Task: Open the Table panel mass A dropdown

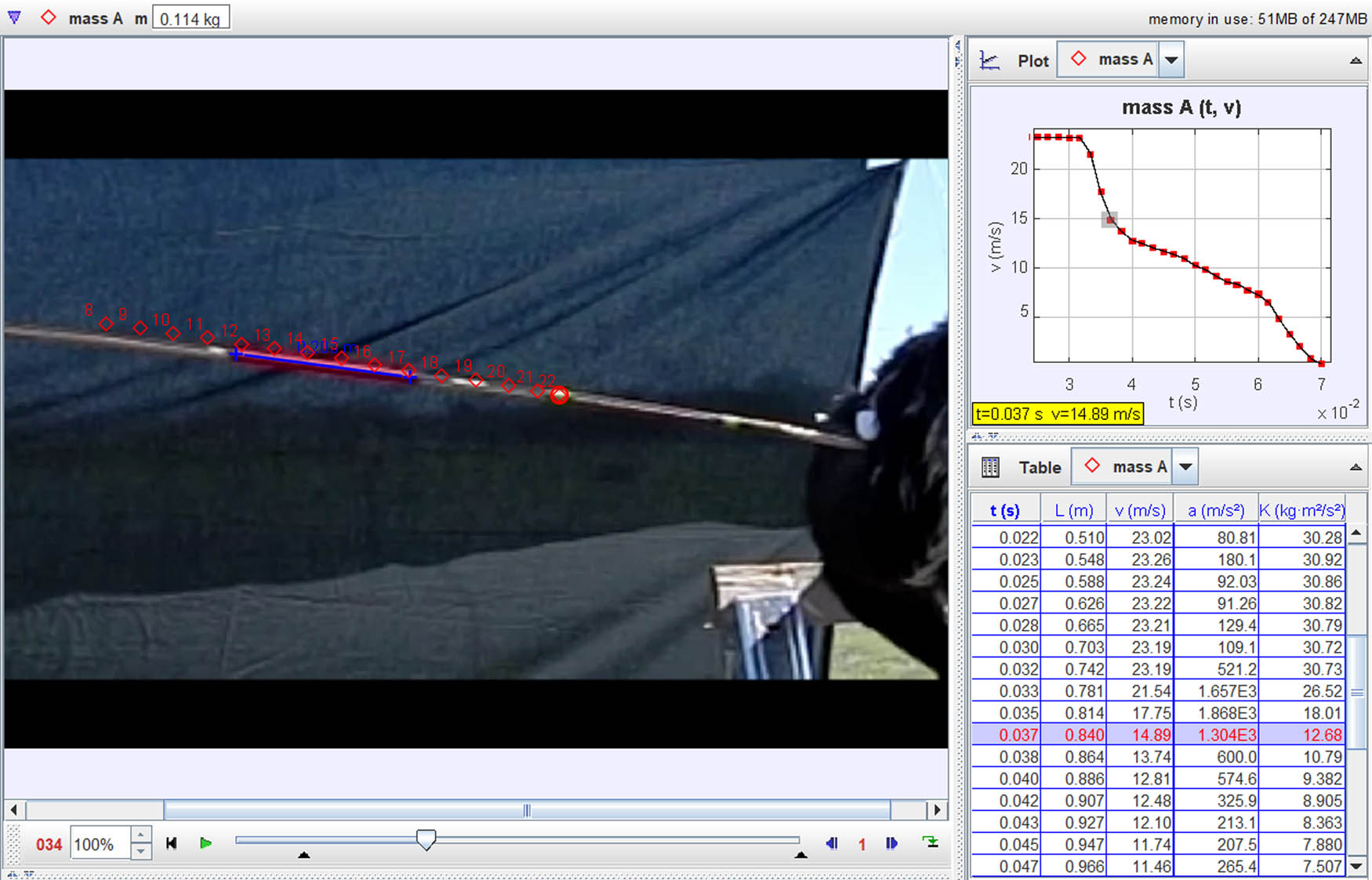Action: pos(1185,467)
